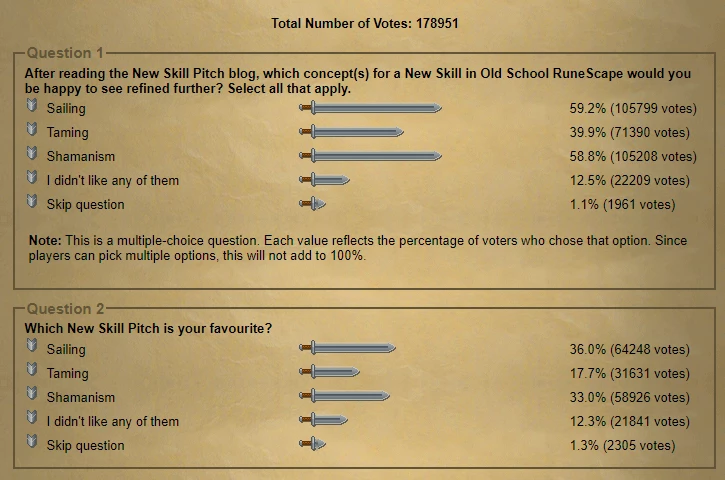Click the shield icon beside Sailing in Question 1

pos(32,105)
